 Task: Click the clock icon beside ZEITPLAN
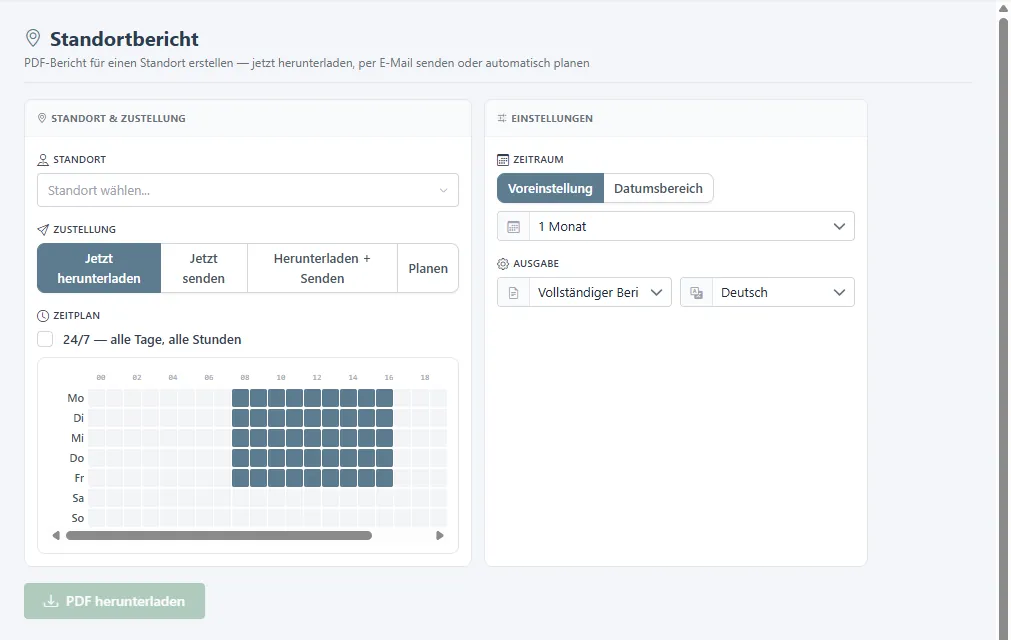tap(43, 316)
